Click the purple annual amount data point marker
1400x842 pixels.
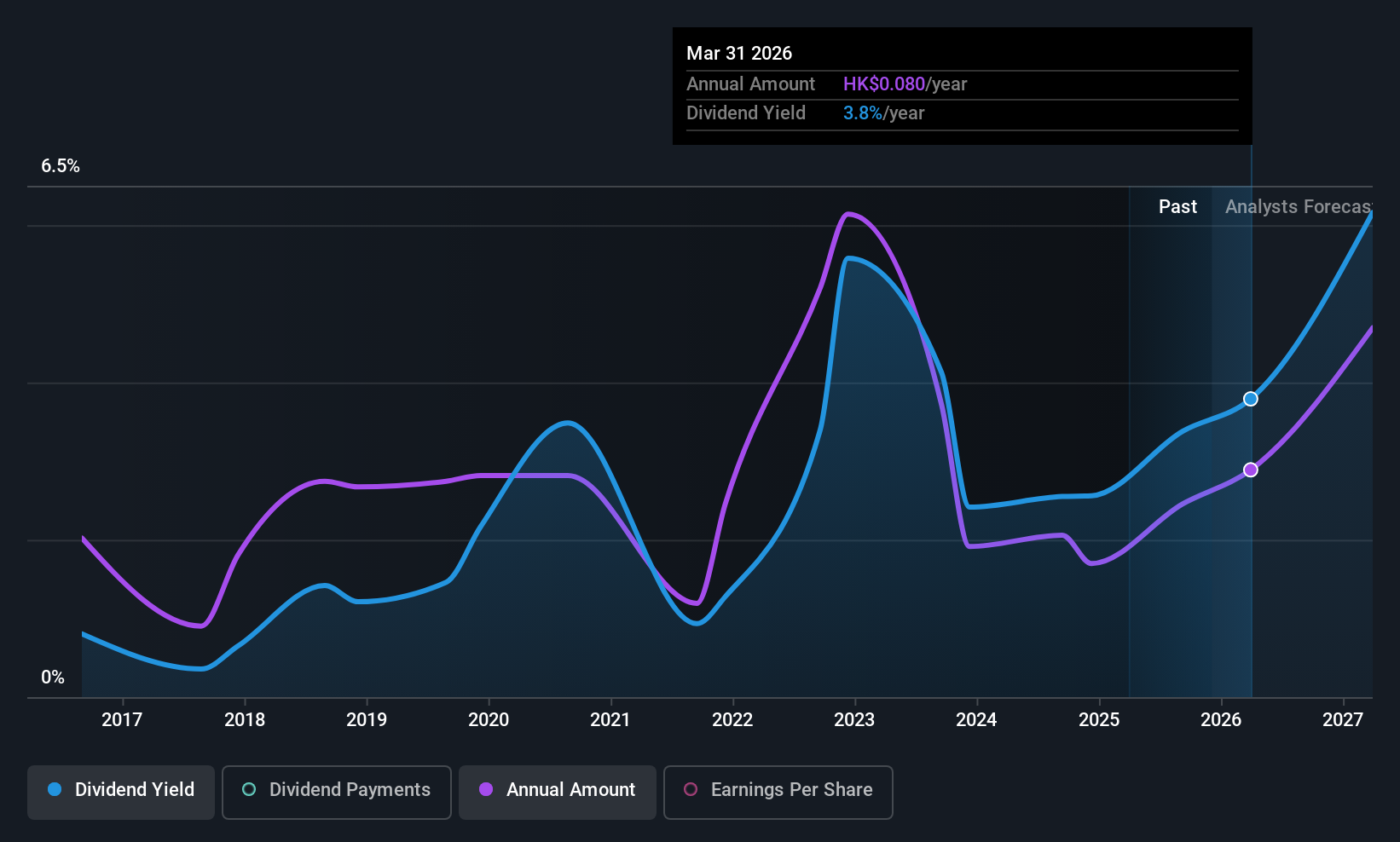[1251, 470]
